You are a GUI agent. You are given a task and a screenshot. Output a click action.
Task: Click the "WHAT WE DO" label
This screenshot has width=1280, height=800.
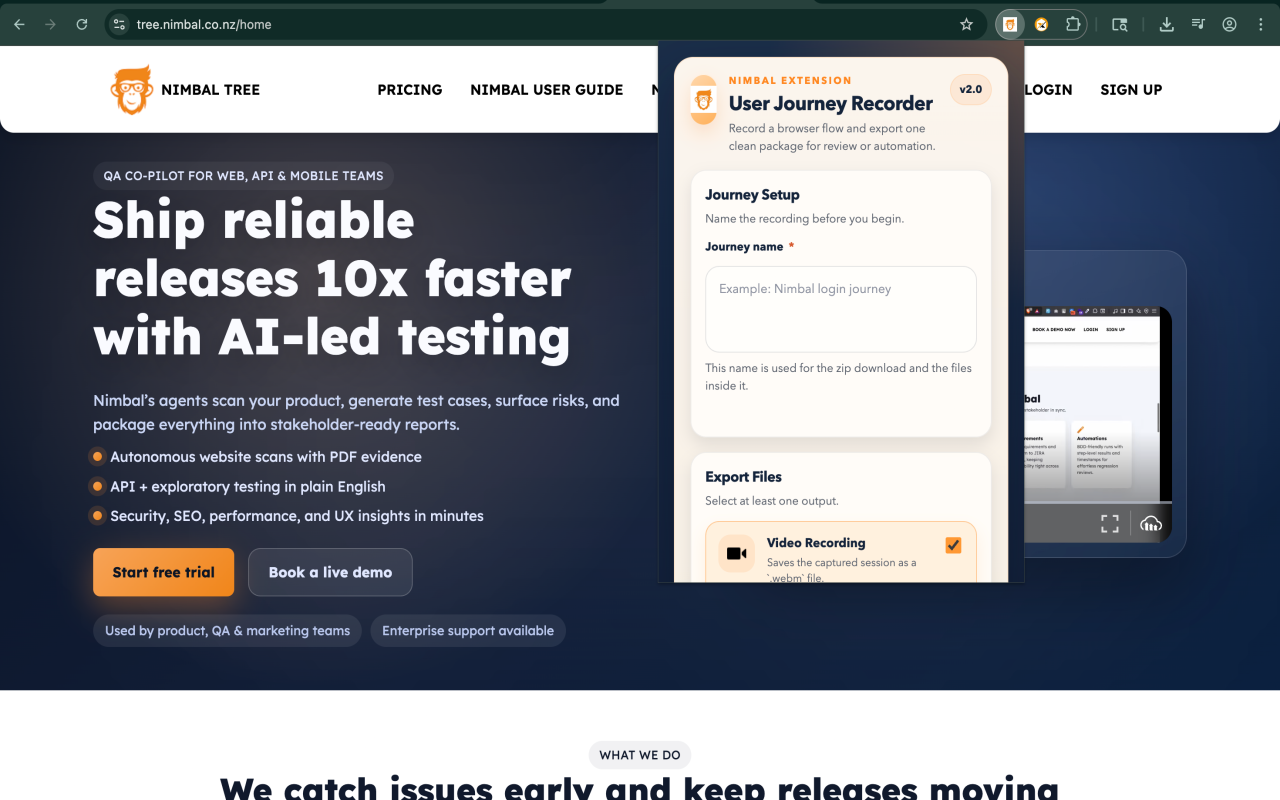pos(640,755)
